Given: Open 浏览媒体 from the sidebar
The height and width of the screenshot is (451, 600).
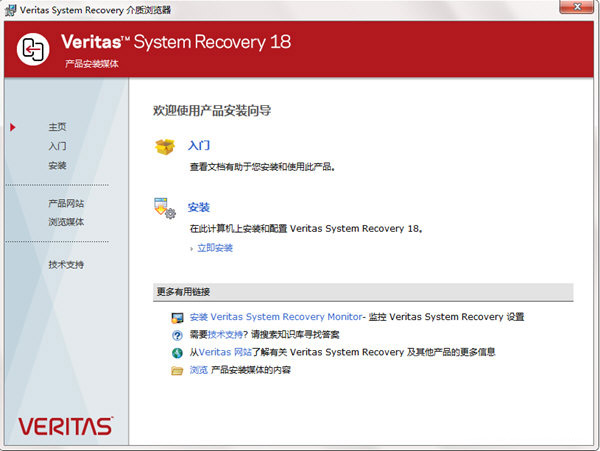Looking at the screenshot, I should coord(66,222).
